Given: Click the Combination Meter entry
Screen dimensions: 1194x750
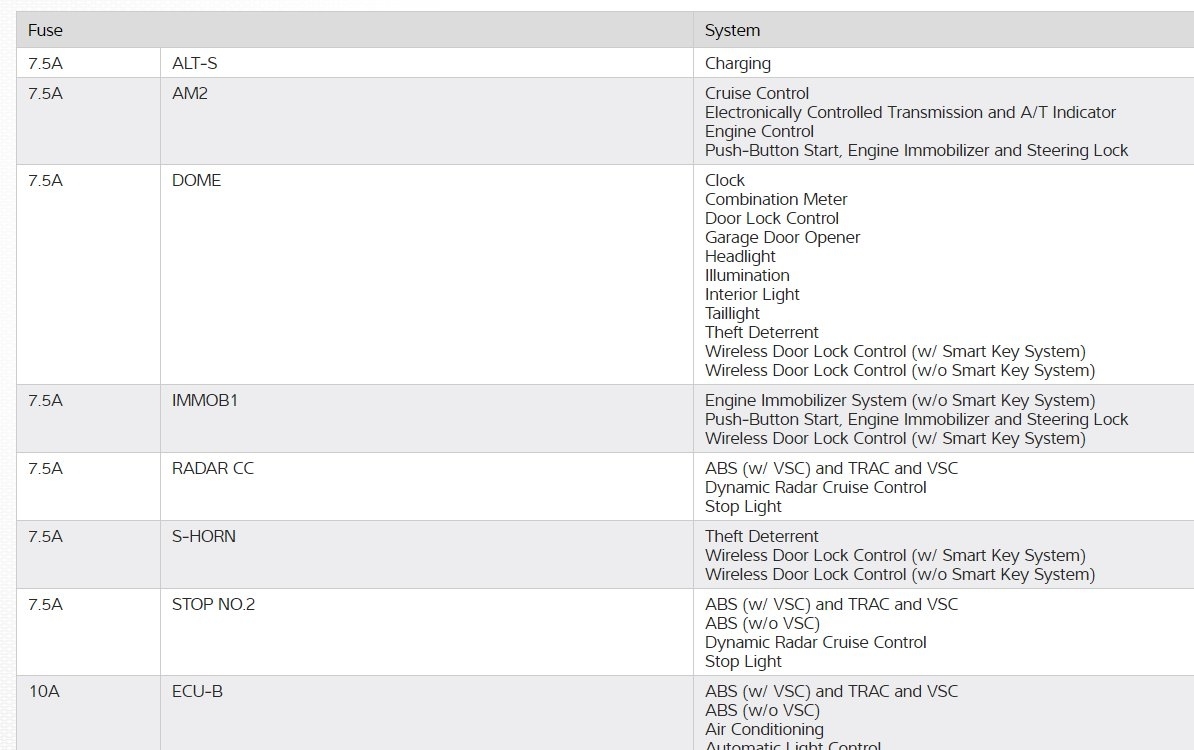Looking at the screenshot, I should coord(776,199).
